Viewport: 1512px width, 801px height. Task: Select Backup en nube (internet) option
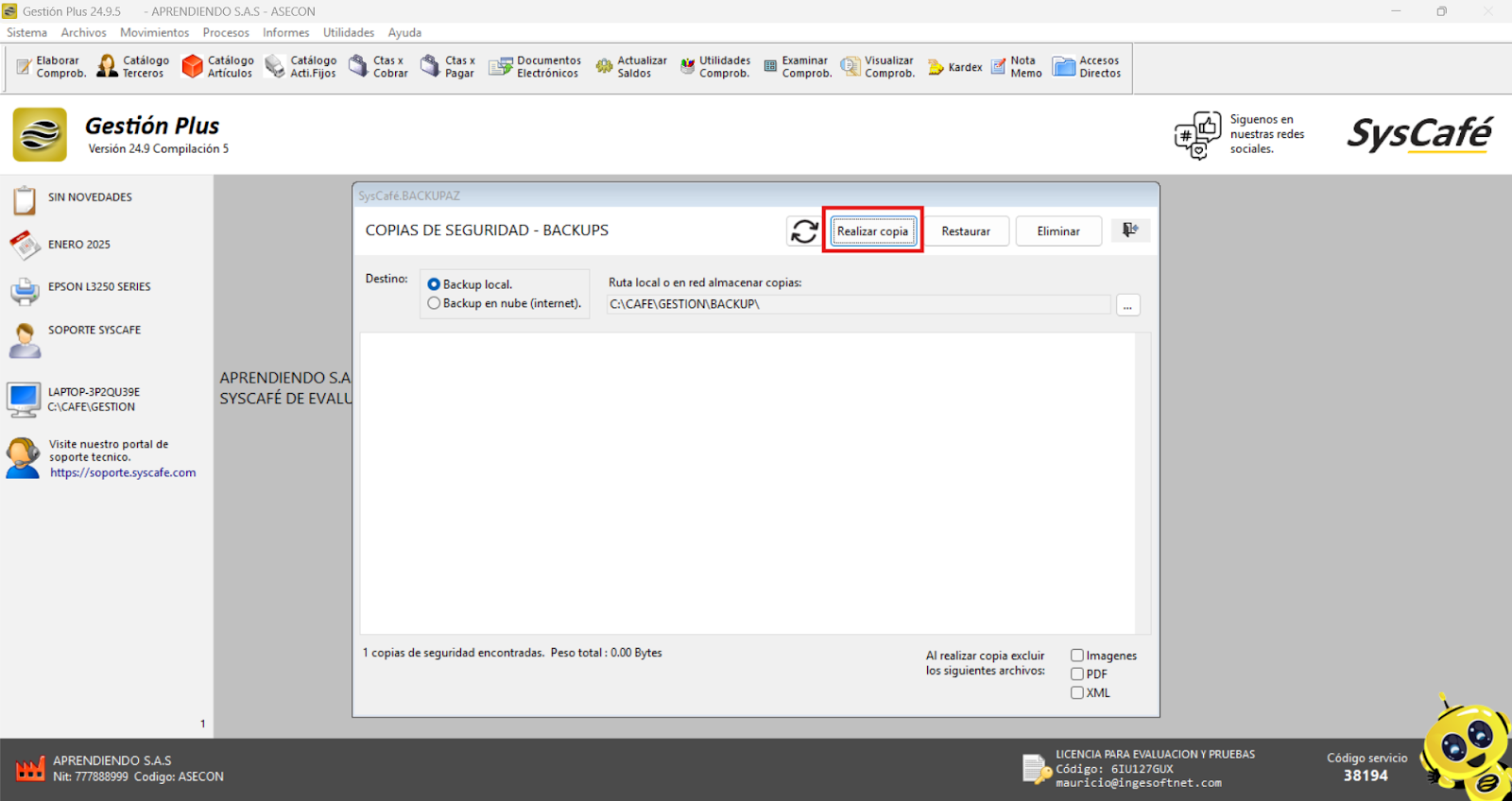coord(435,303)
